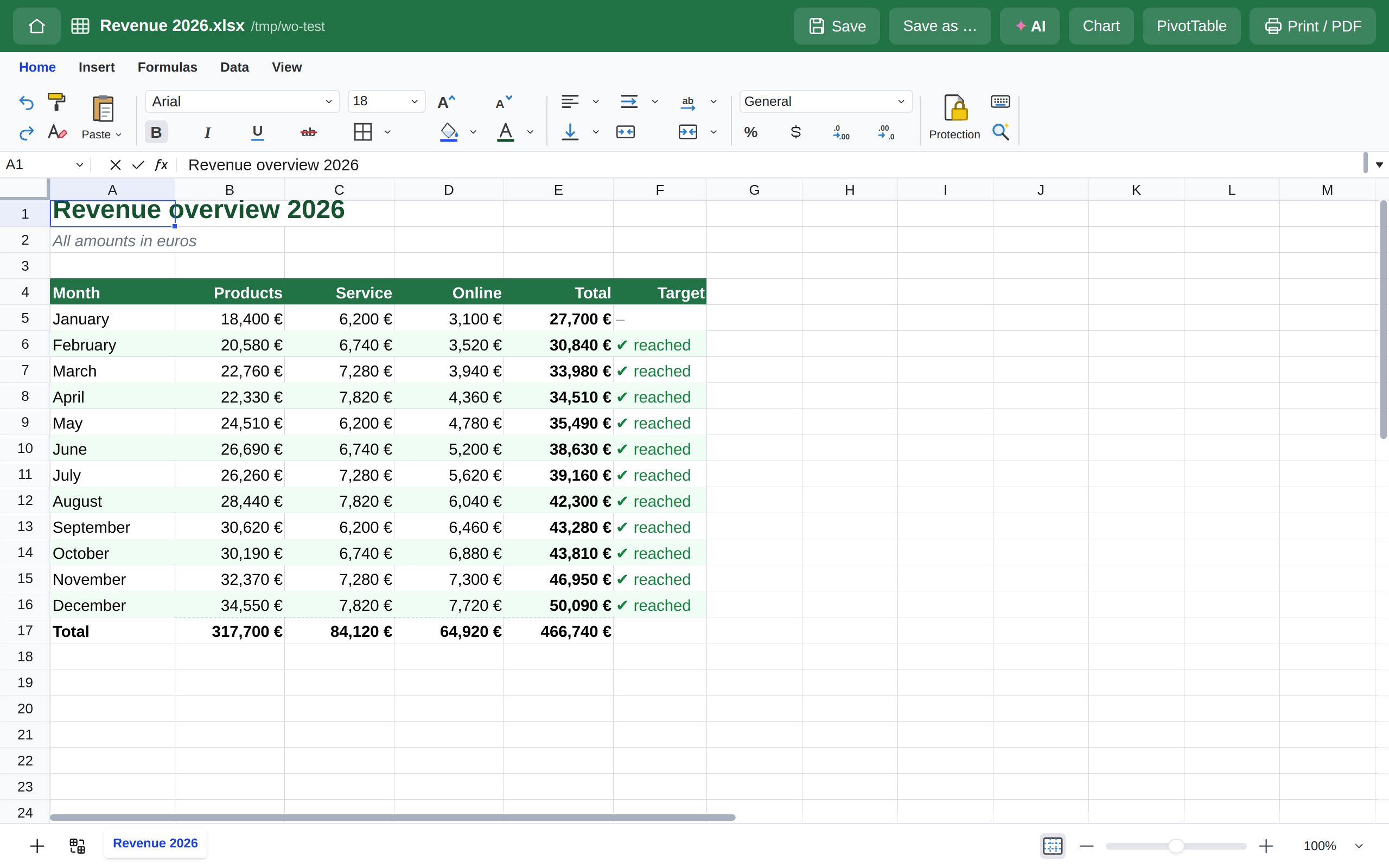
Task: Open the General number format dropdown
Action: 825,101
